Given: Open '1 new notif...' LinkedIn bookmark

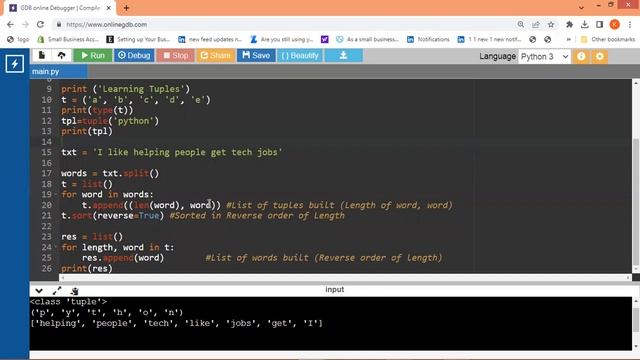Looking at the screenshot, I should pos(489,39).
